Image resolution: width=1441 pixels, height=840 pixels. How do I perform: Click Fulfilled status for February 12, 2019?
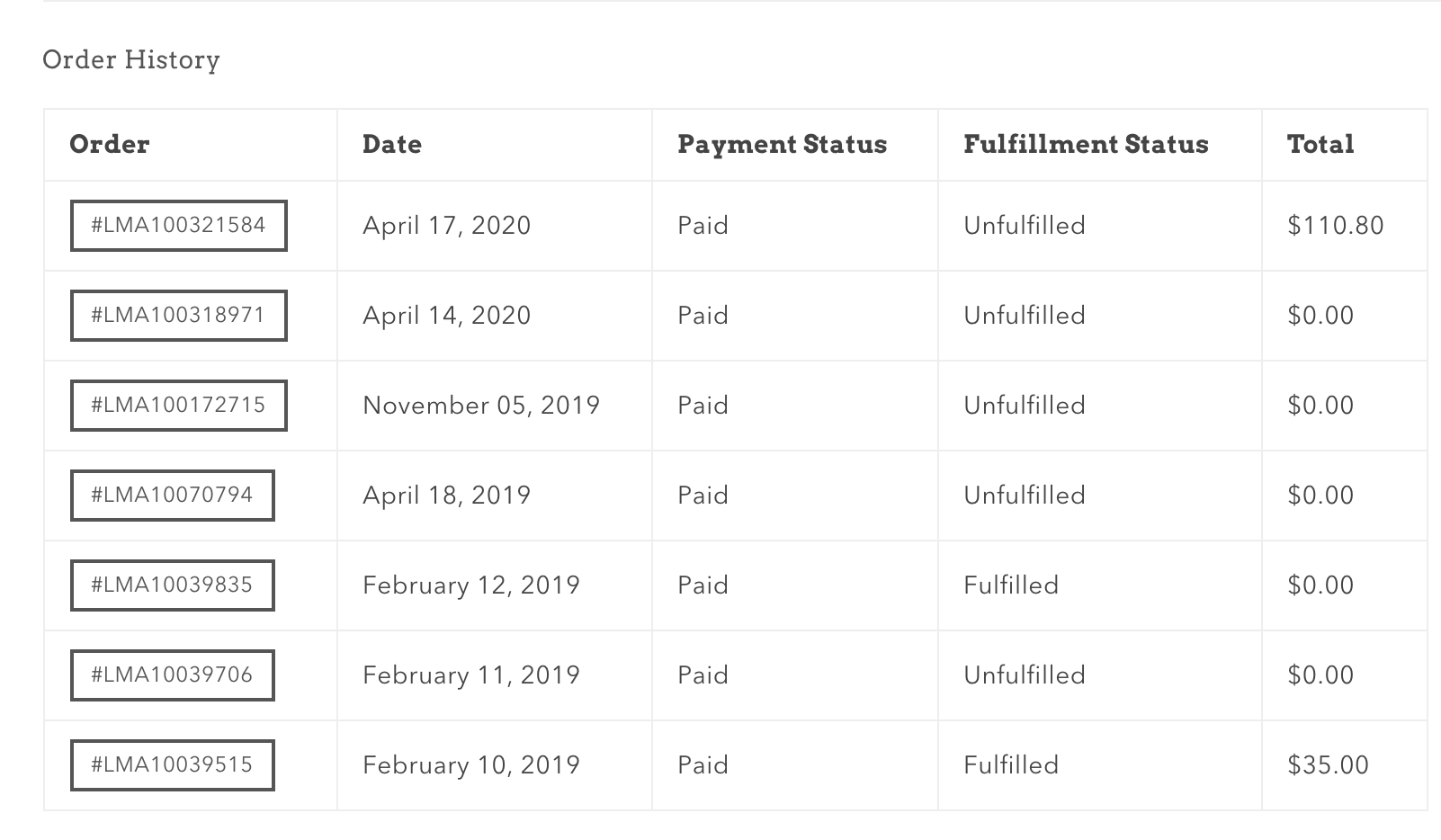tap(1011, 585)
